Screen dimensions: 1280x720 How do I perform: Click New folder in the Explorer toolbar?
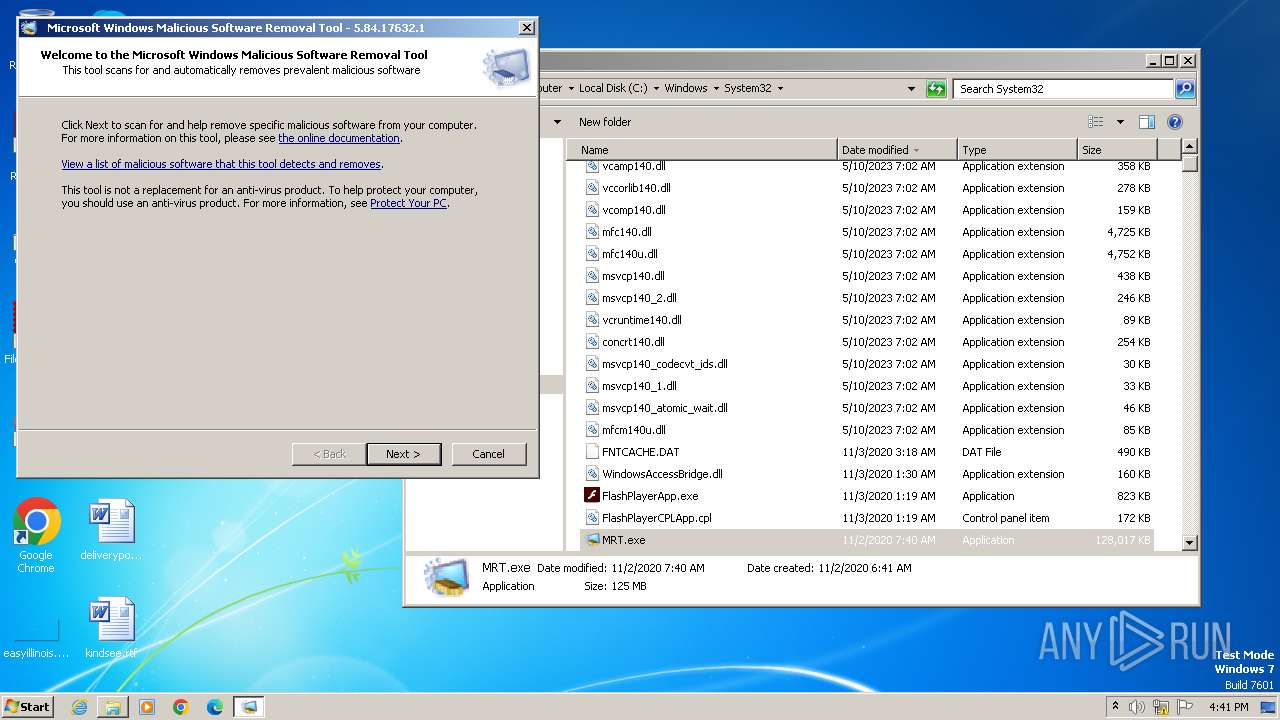click(x=605, y=122)
